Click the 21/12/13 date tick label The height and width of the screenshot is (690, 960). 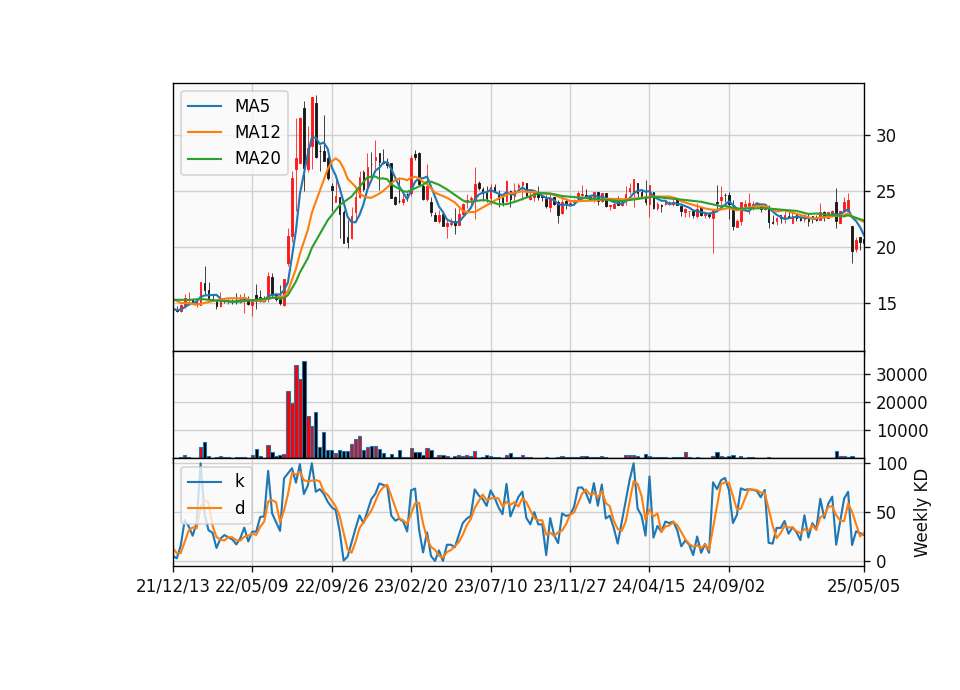pyautogui.click(x=173, y=587)
